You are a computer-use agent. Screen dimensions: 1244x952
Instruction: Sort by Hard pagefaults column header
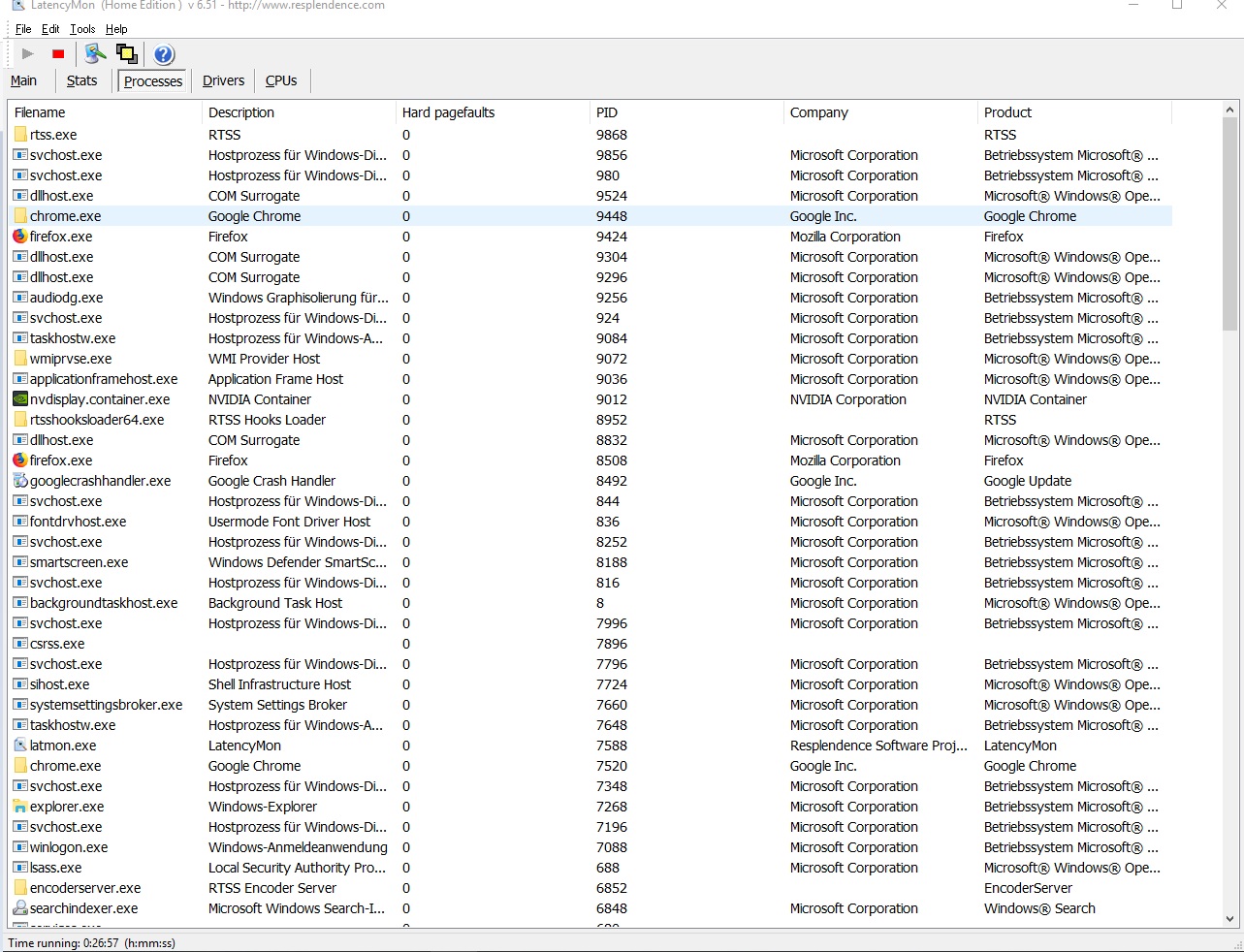(x=493, y=112)
